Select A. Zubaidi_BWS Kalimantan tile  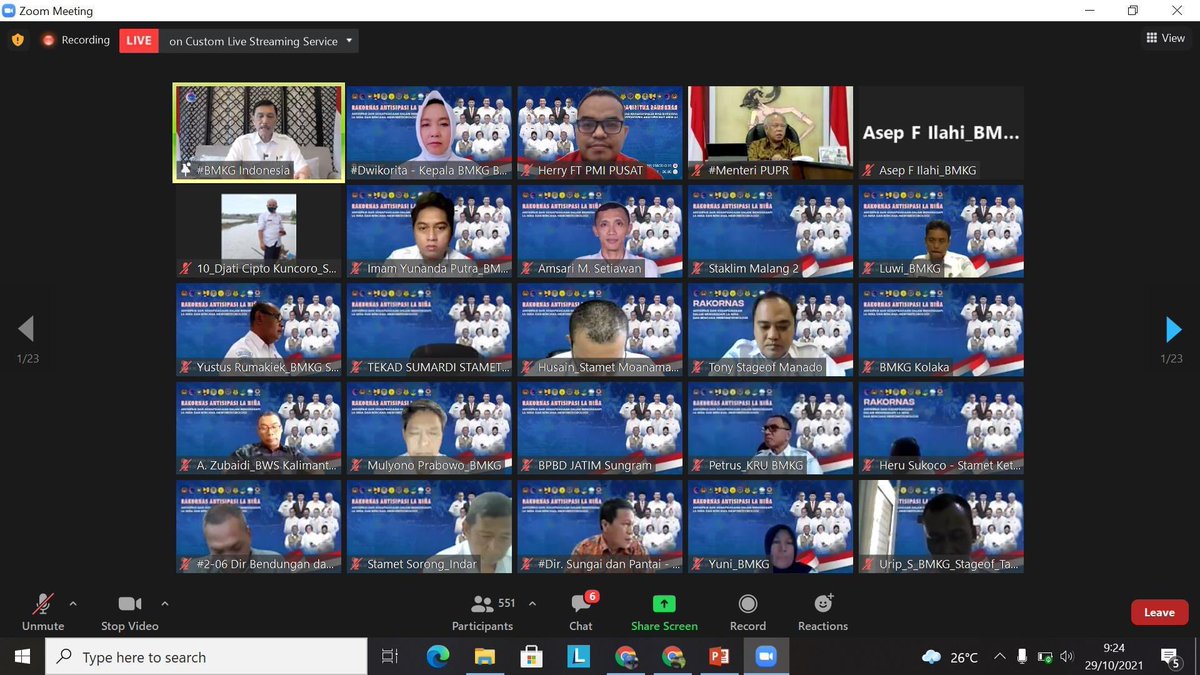pyautogui.click(x=259, y=428)
